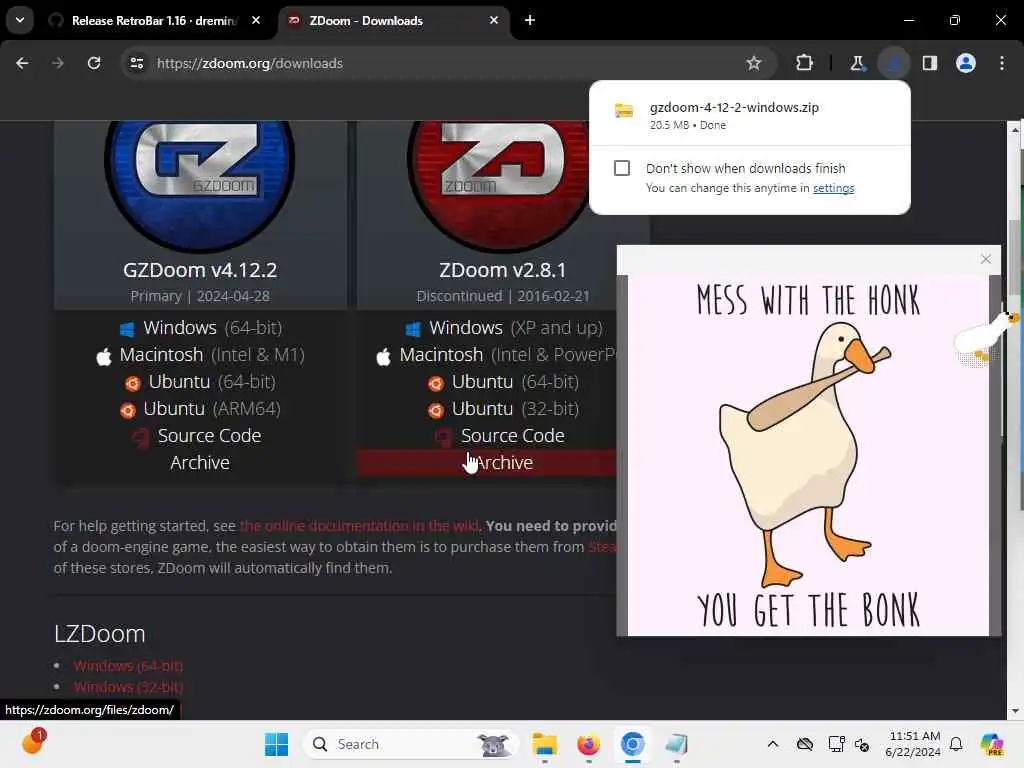Screen dimensions: 1024x768
Task: Download GZDoom Ubuntu ARM64
Action: (x=200, y=409)
